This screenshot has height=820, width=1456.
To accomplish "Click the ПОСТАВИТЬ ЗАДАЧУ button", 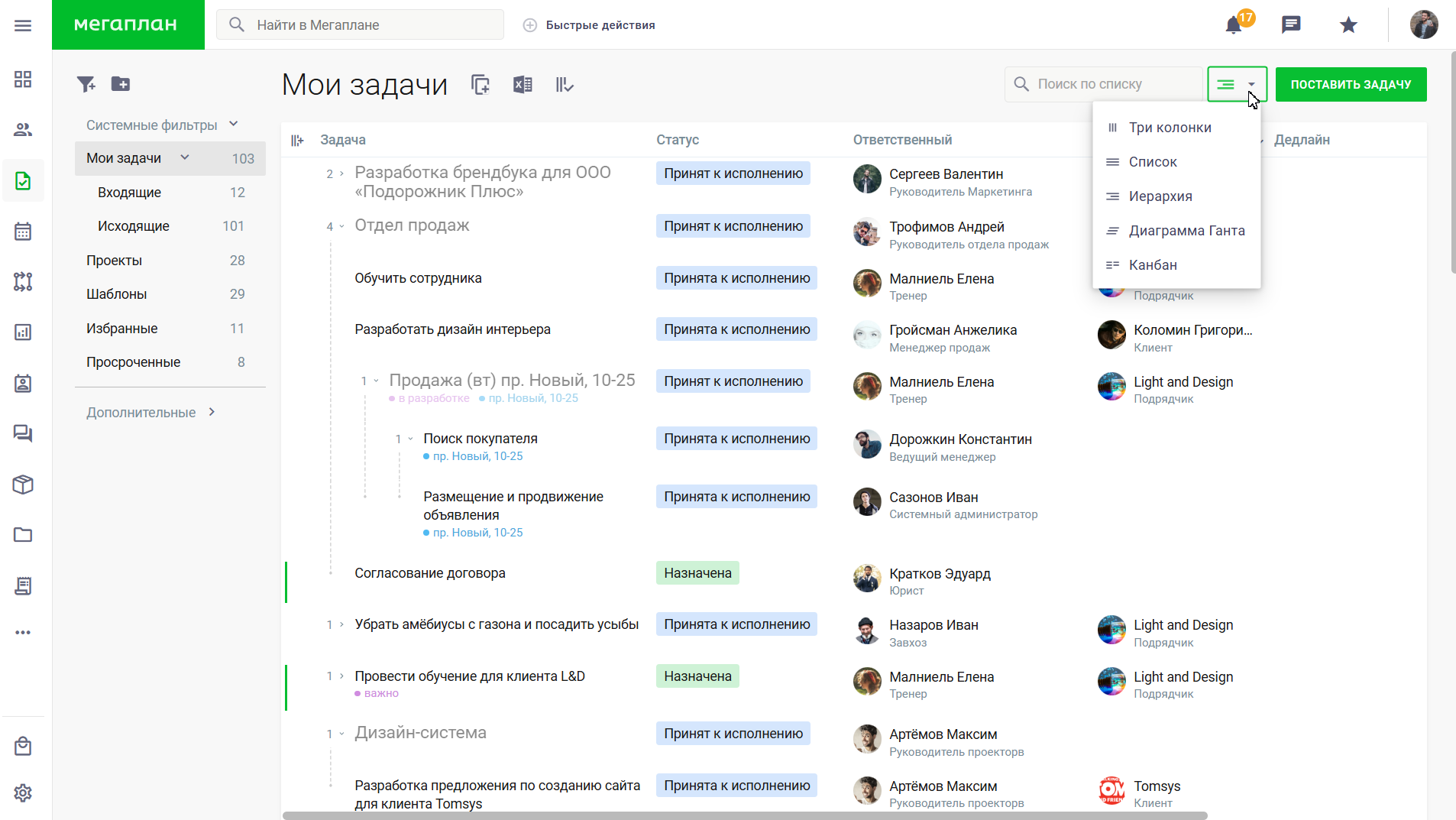I will [x=1351, y=84].
